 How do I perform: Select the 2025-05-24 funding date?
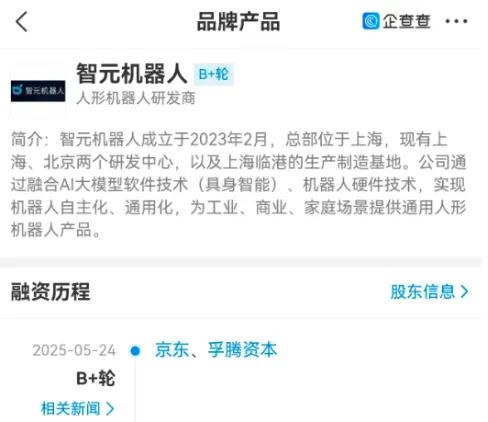coord(74,351)
